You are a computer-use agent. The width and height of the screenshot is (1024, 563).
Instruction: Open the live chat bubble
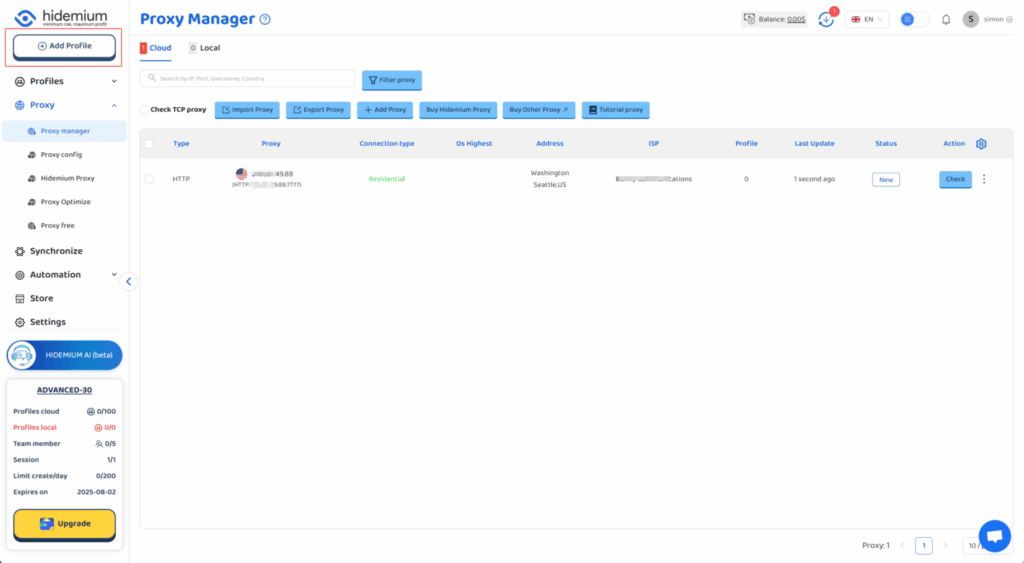click(x=994, y=536)
